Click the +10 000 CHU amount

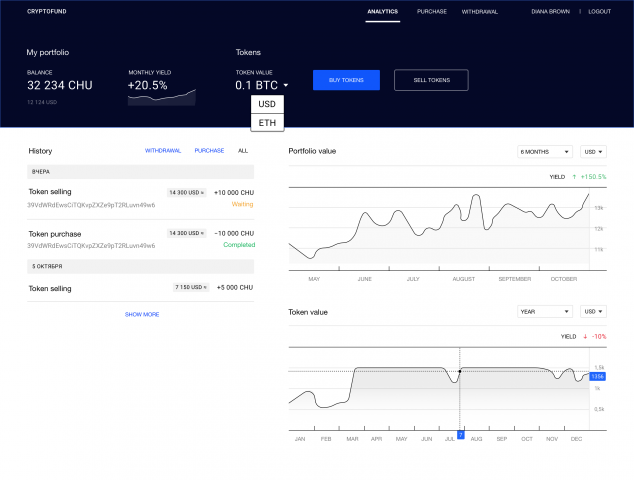(234, 192)
